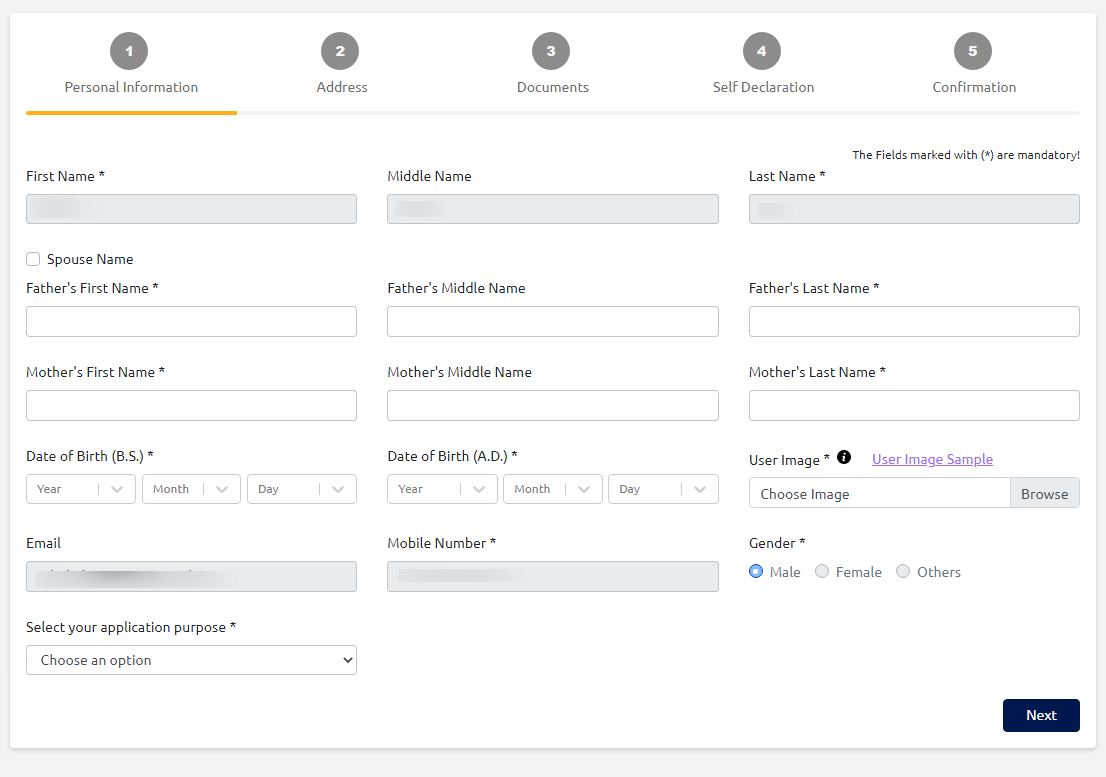Screen dimensions: 1106x777
Task: Click the Browse button for user image
Action: click(1045, 494)
